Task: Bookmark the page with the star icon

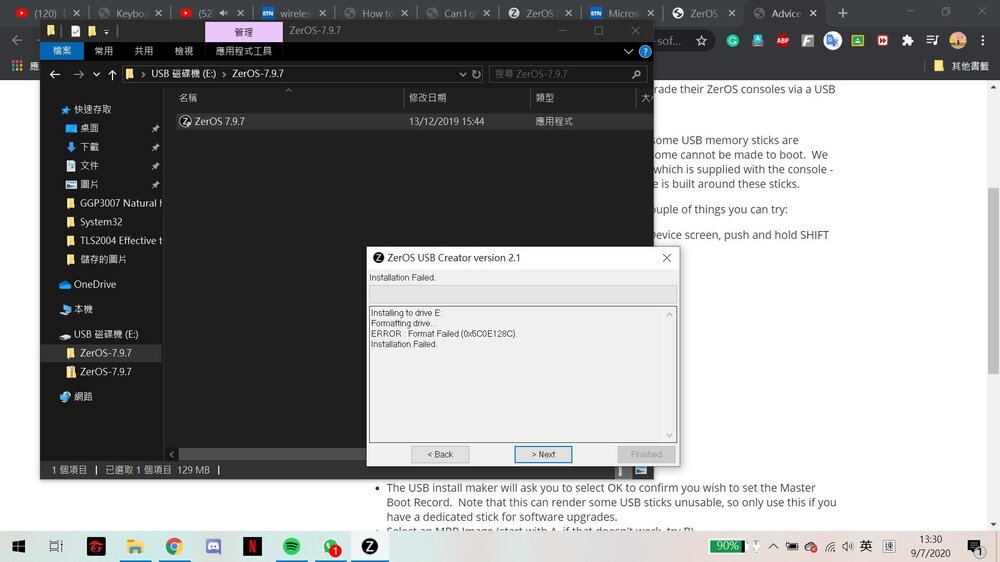Action: (x=702, y=41)
